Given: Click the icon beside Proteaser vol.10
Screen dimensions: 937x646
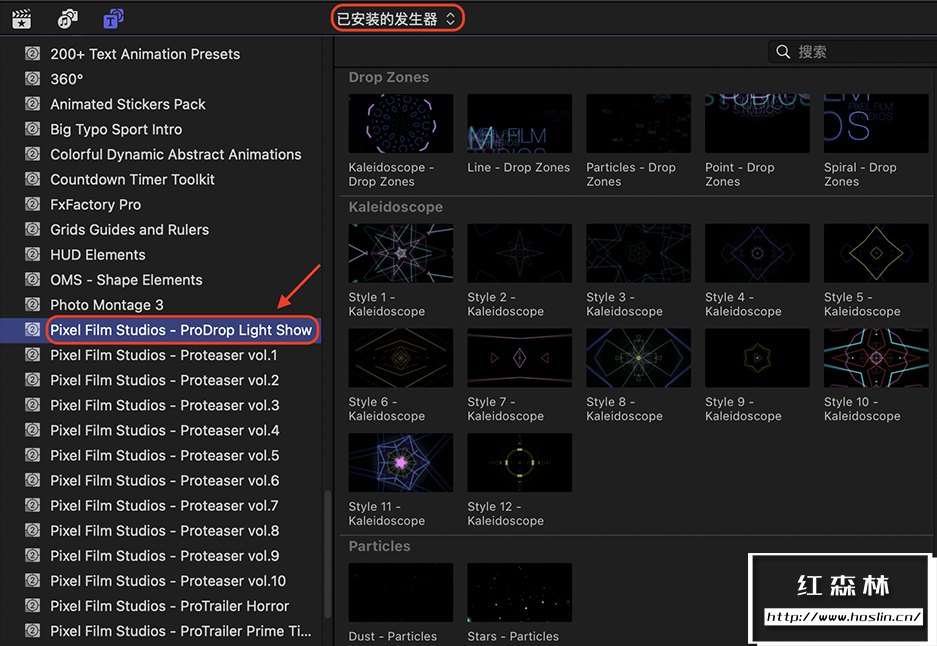Looking at the screenshot, I should (x=32, y=581).
